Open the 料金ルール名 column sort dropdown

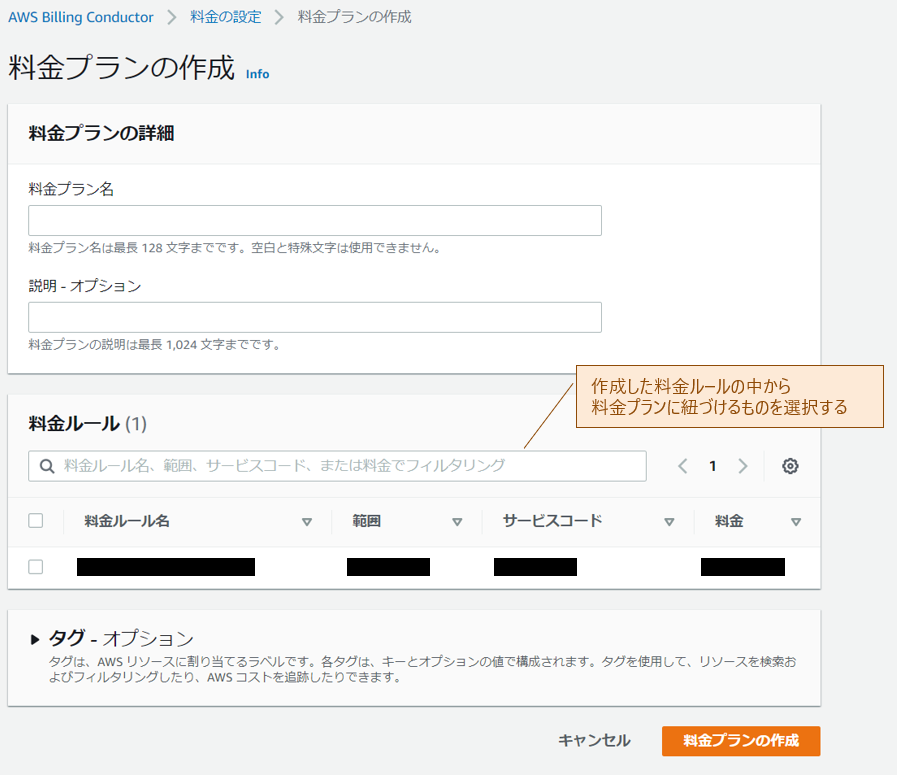pyautogui.click(x=308, y=521)
